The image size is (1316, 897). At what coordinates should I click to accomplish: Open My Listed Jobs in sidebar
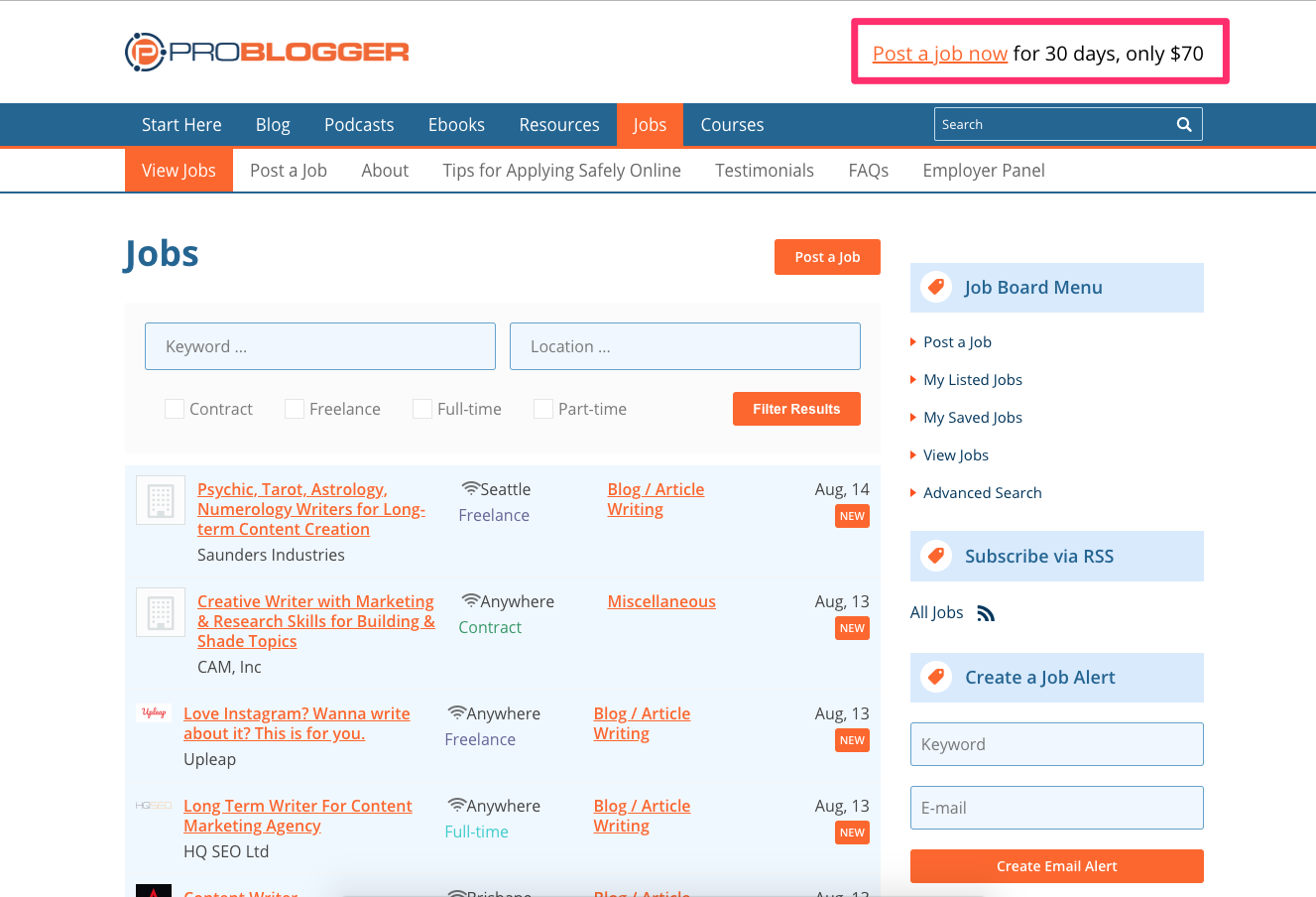pyautogui.click(x=973, y=380)
